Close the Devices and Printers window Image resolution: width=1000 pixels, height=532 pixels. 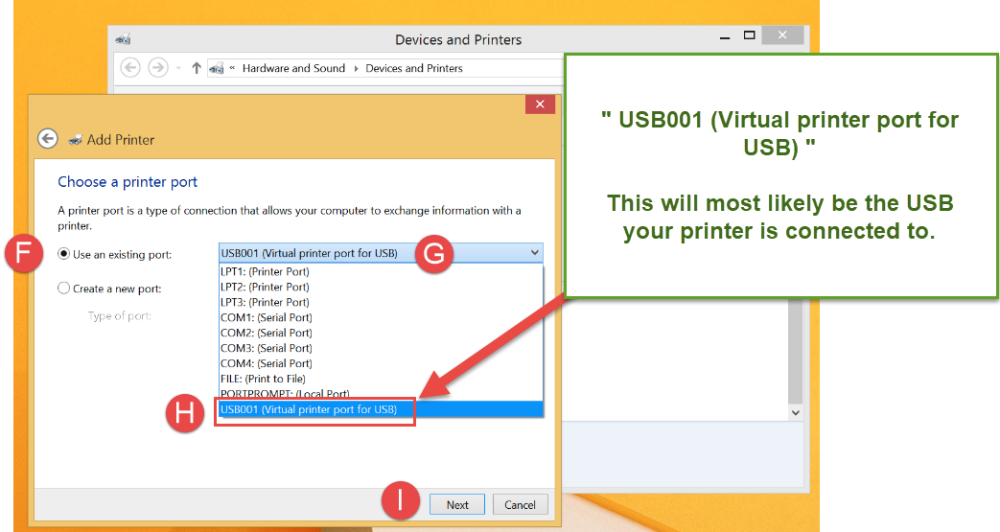coord(782,35)
